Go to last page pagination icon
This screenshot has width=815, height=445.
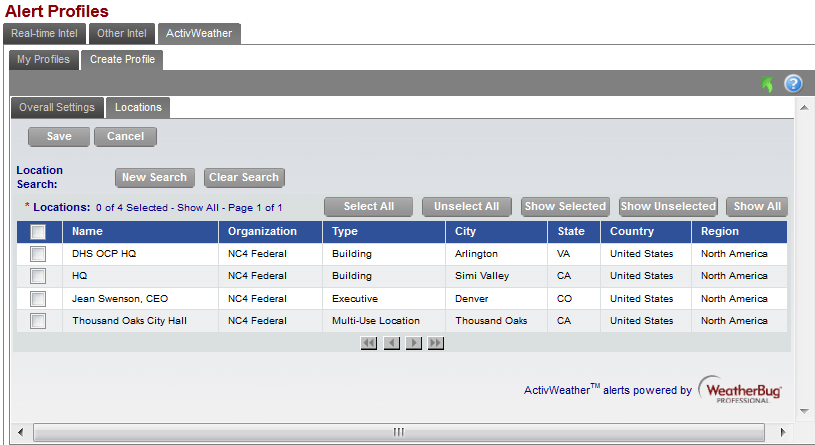coord(436,343)
